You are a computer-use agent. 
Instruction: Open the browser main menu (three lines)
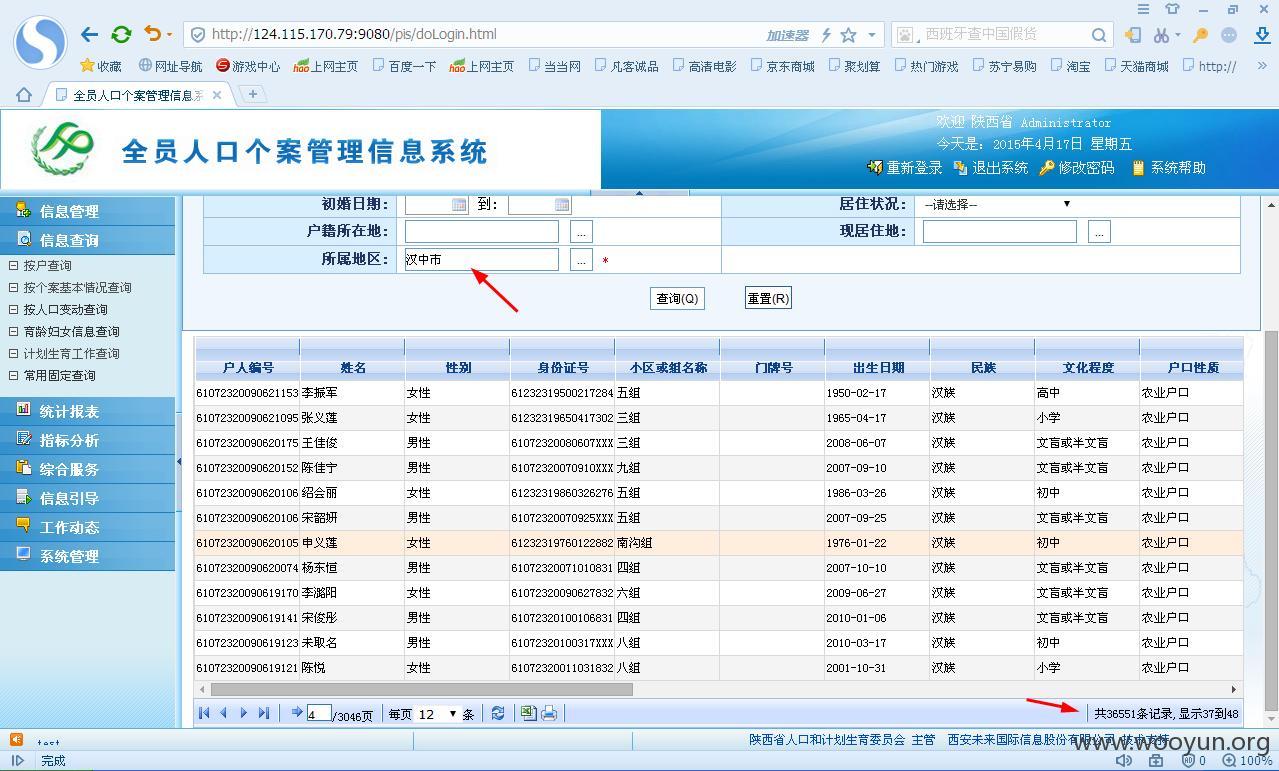pyautogui.click(x=1143, y=9)
